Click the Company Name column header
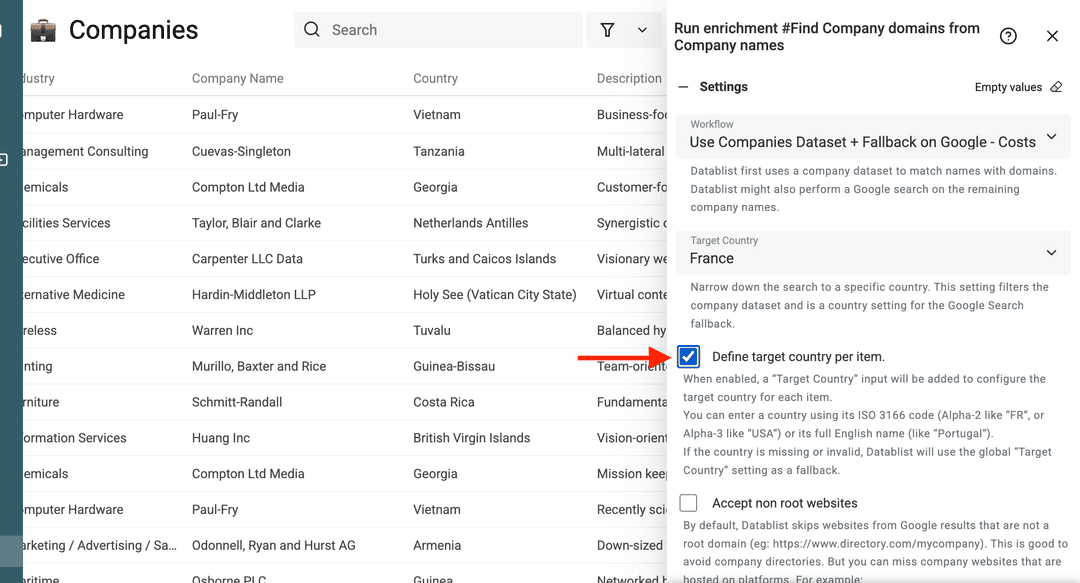The image size is (1080, 583). 237,78
